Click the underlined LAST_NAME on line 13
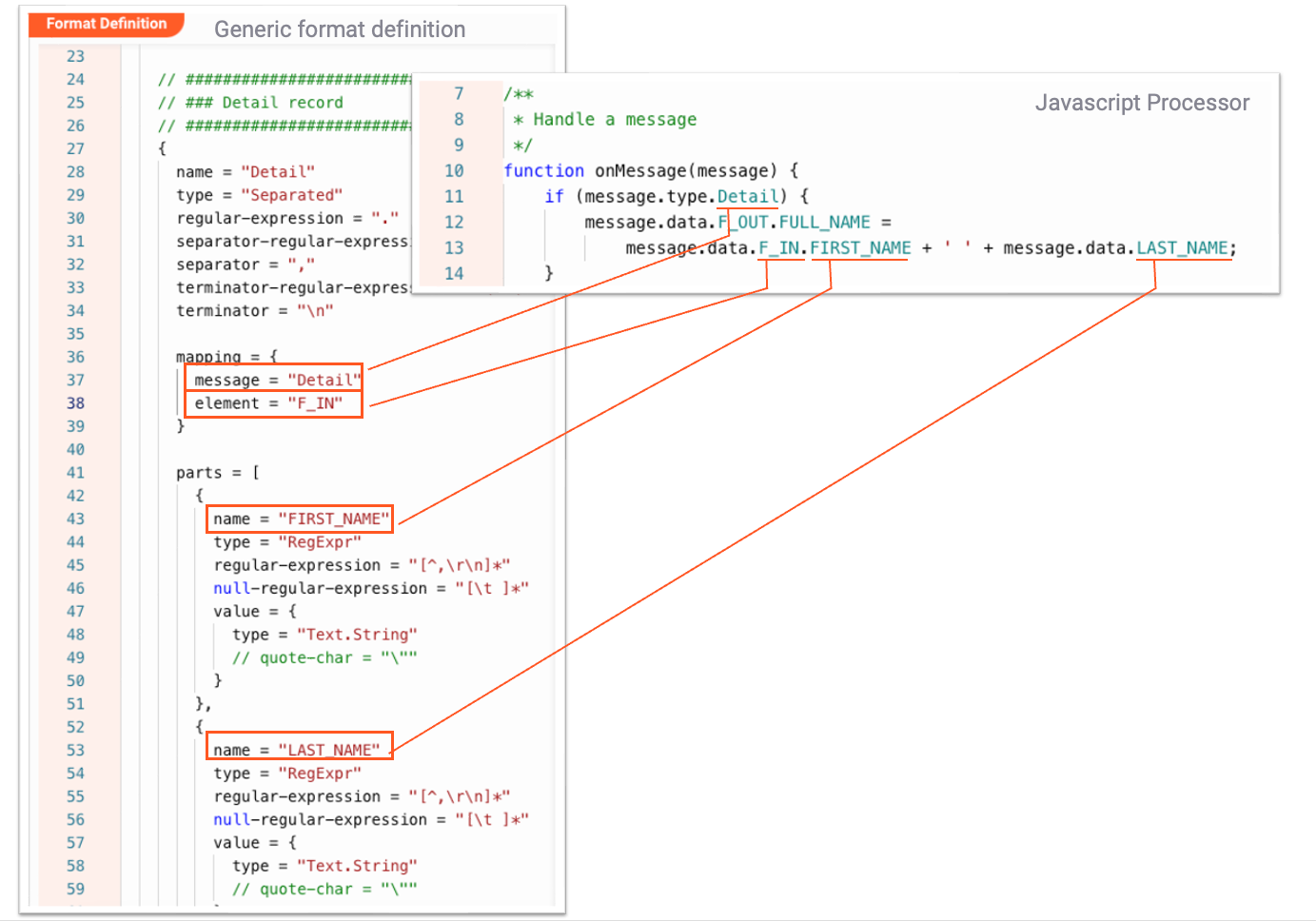The image size is (1316, 921). [x=1183, y=247]
